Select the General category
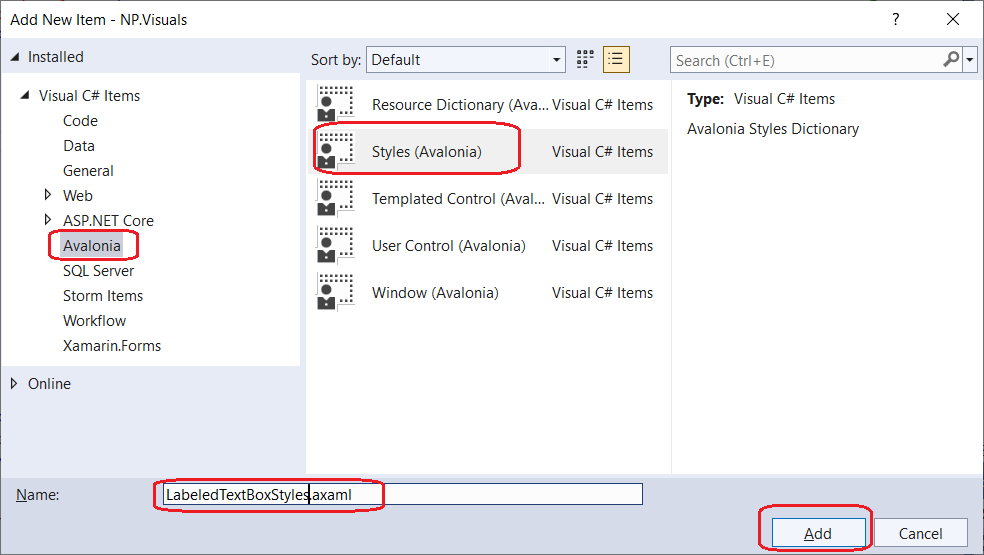The image size is (984, 555). [88, 171]
